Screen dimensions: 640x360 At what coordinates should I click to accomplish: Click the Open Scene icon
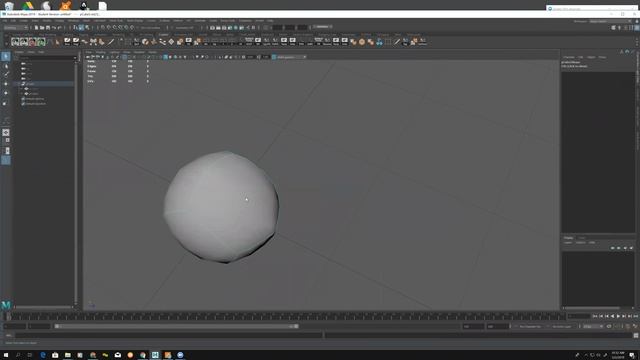pos(42,28)
